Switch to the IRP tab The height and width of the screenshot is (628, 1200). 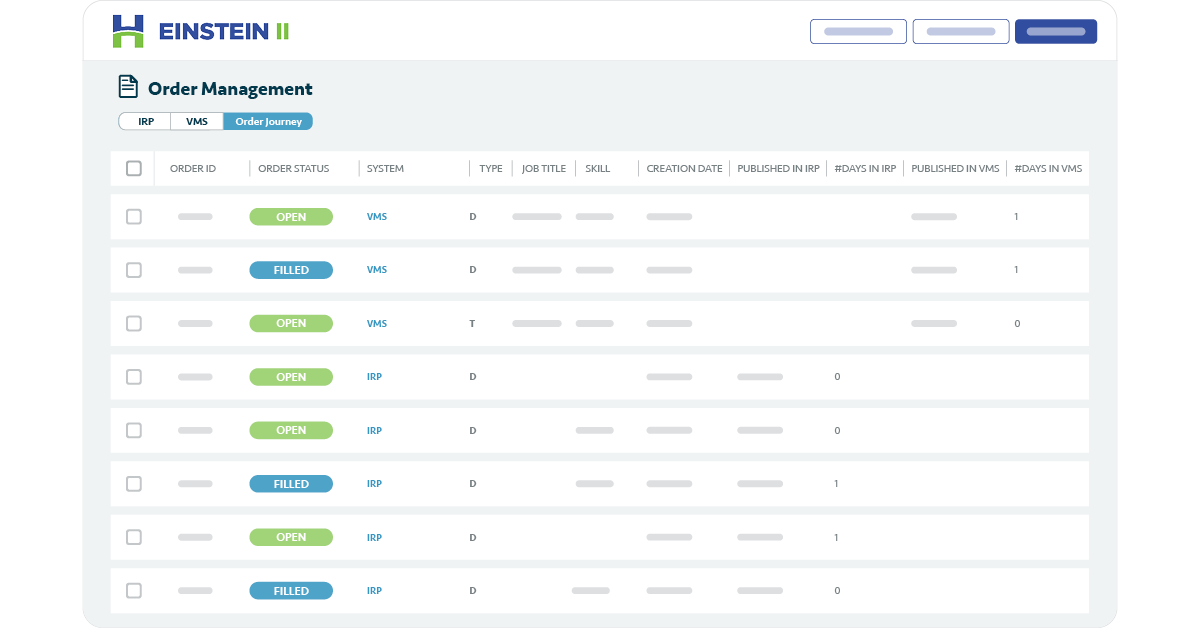click(x=146, y=121)
